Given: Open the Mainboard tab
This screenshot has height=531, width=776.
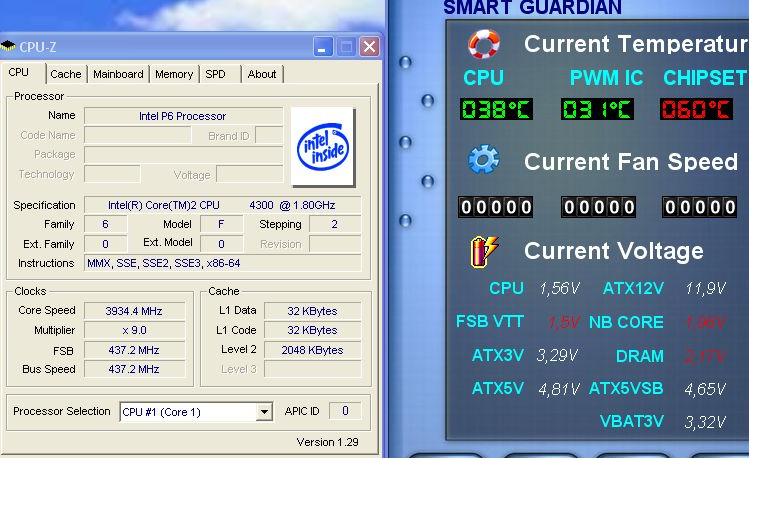Looking at the screenshot, I should 118,74.
